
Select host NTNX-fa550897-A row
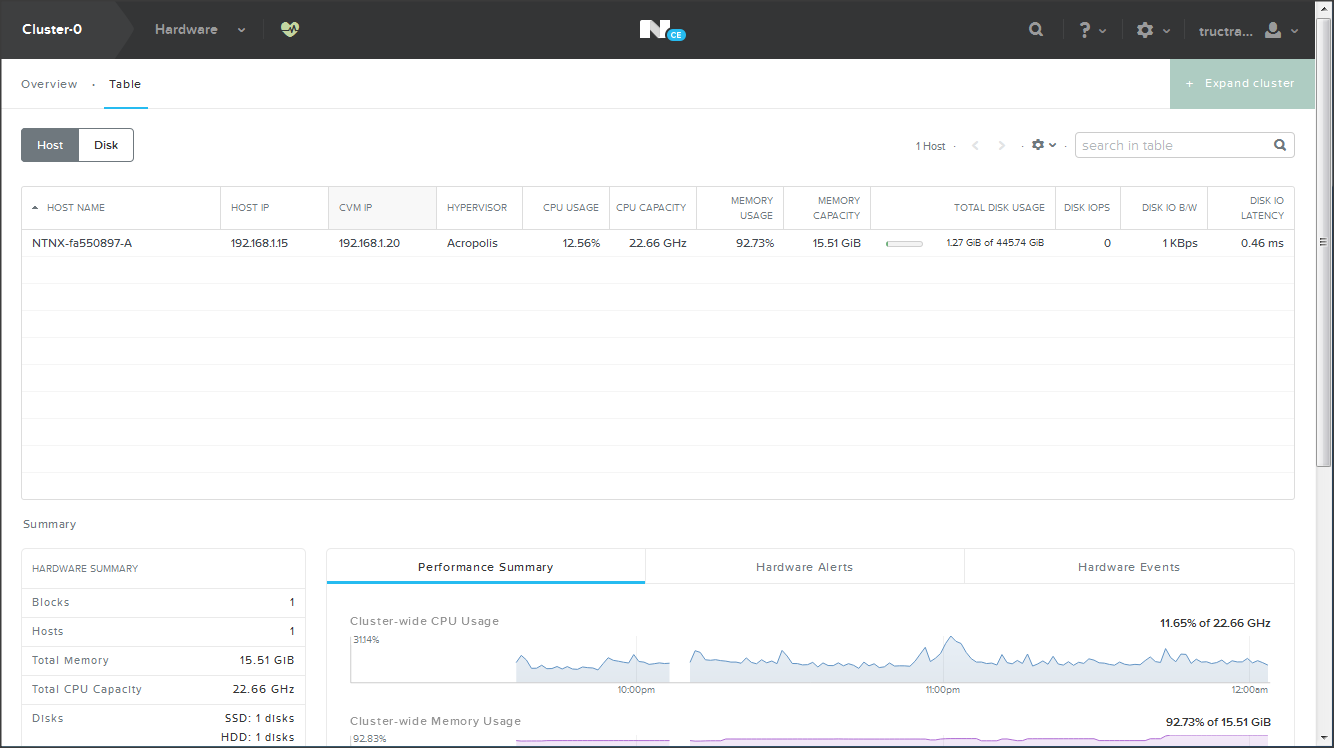82,243
